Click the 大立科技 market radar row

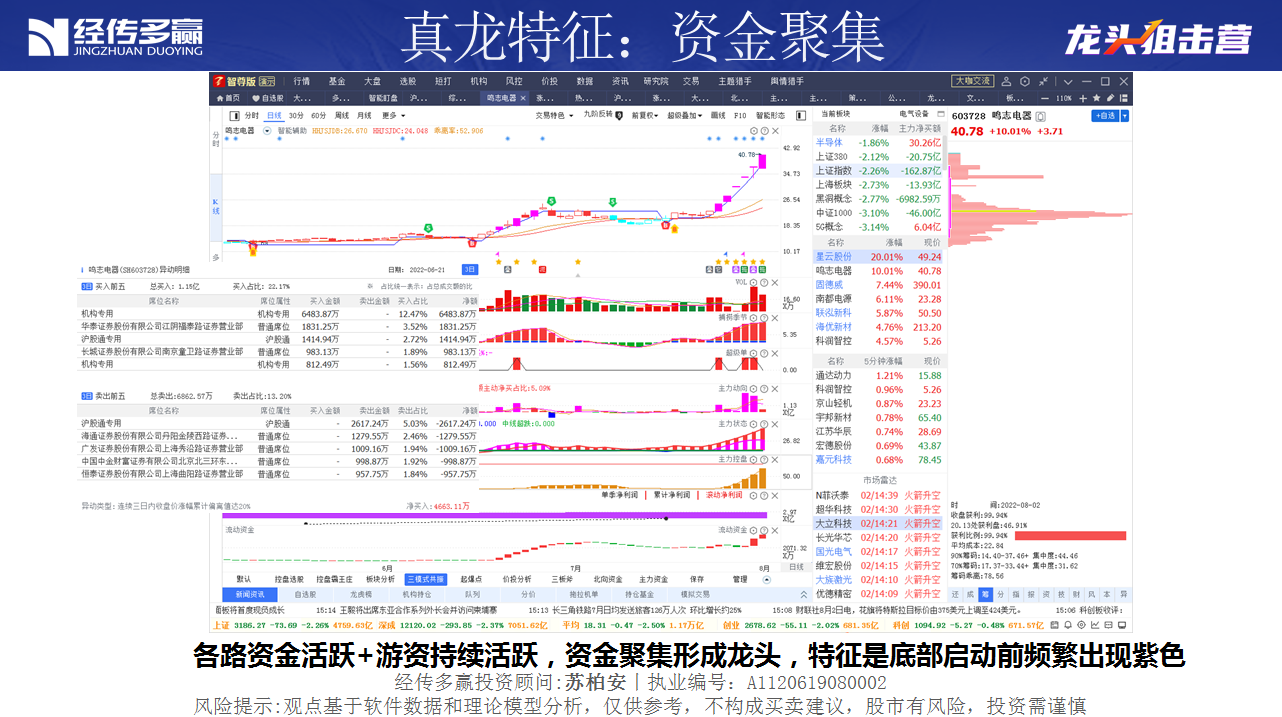click(x=879, y=523)
